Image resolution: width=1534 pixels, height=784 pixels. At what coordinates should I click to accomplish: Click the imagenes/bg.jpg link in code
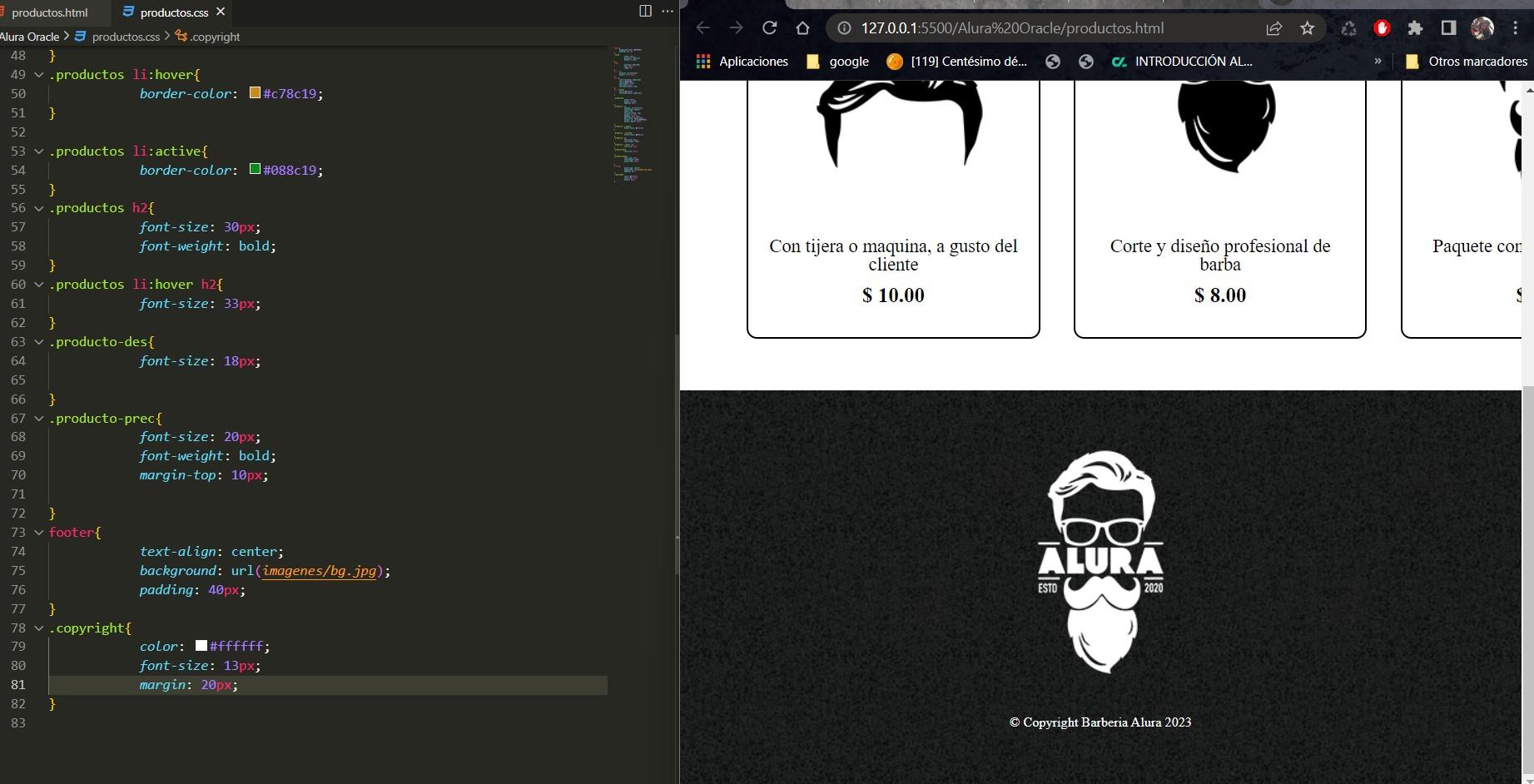coord(320,571)
